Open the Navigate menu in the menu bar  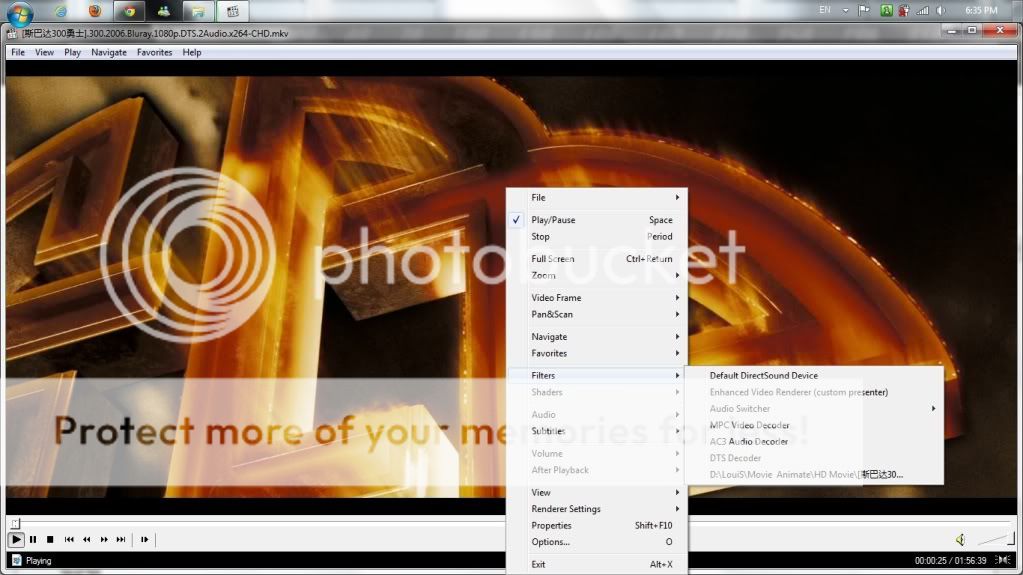109,52
